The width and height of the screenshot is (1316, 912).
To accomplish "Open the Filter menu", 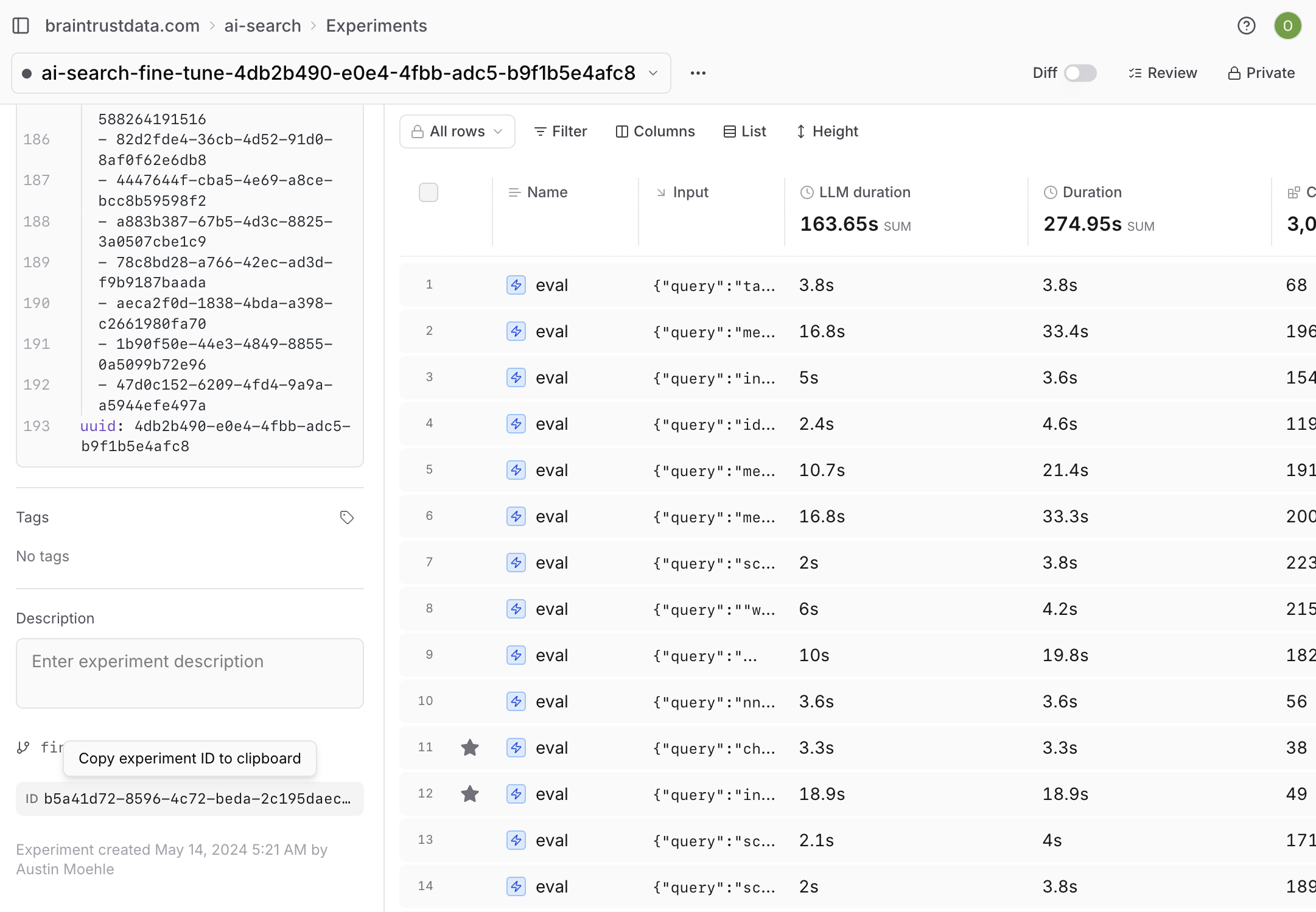I will point(560,132).
